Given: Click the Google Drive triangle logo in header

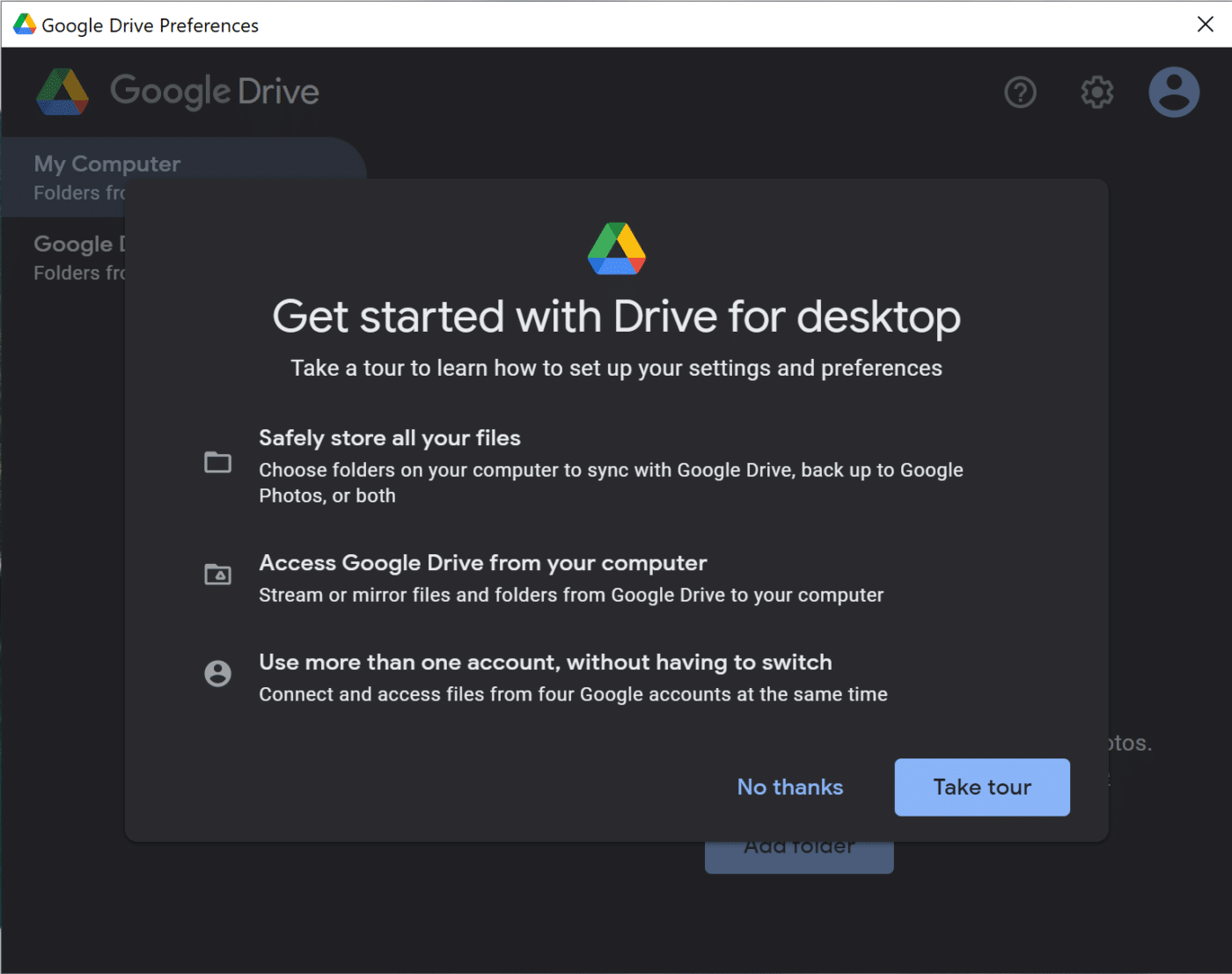Looking at the screenshot, I should 62,92.
